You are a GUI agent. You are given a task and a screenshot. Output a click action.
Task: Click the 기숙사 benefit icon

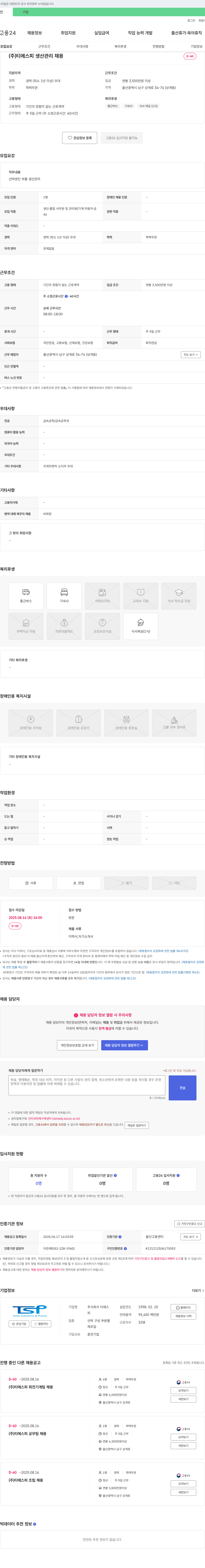click(x=64, y=596)
